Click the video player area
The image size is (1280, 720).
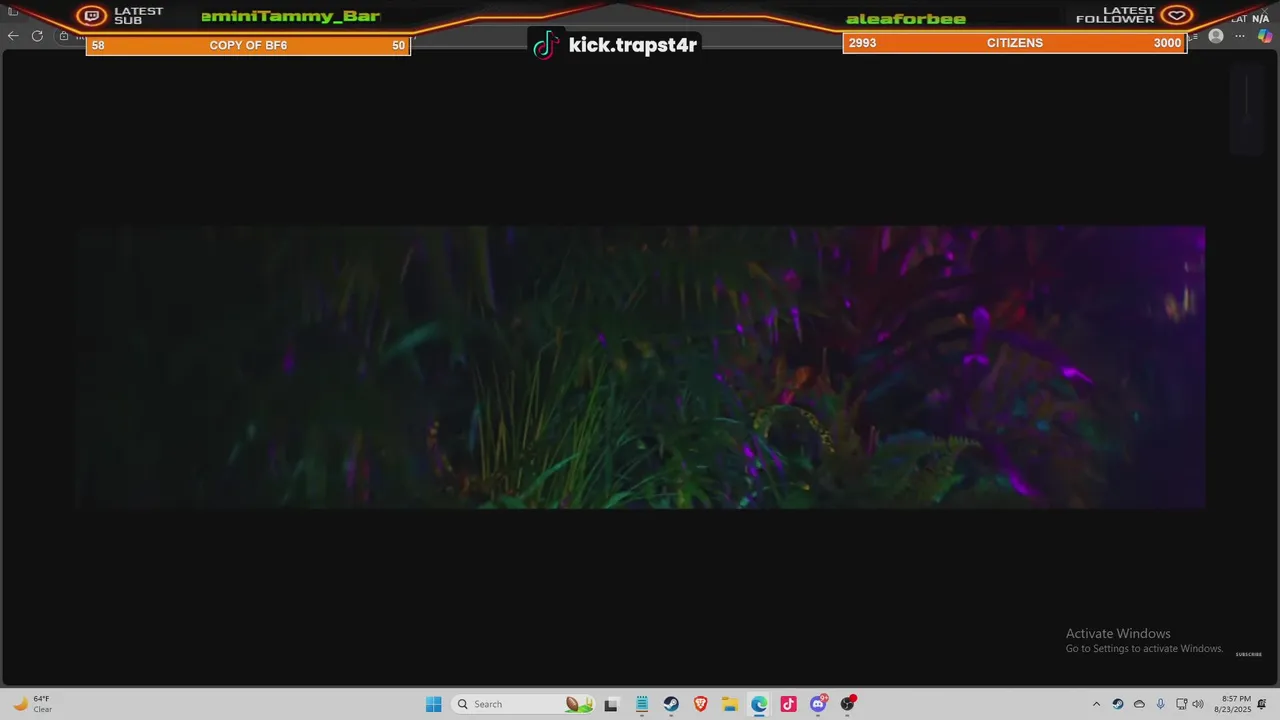coord(640,367)
